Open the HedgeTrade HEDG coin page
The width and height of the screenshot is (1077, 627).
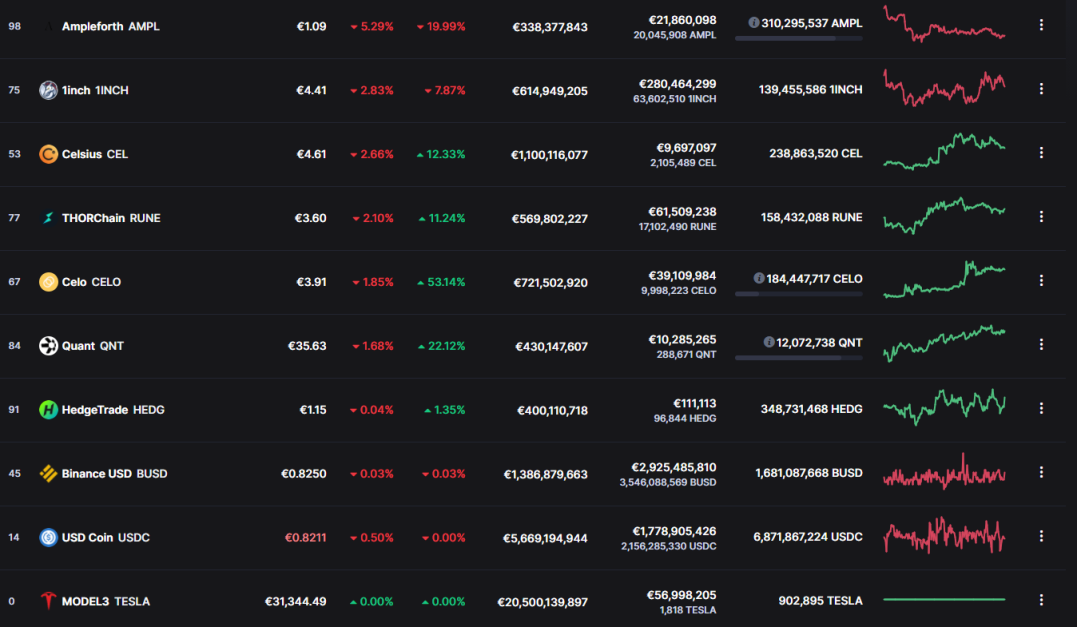pyautogui.click(x=113, y=409)
